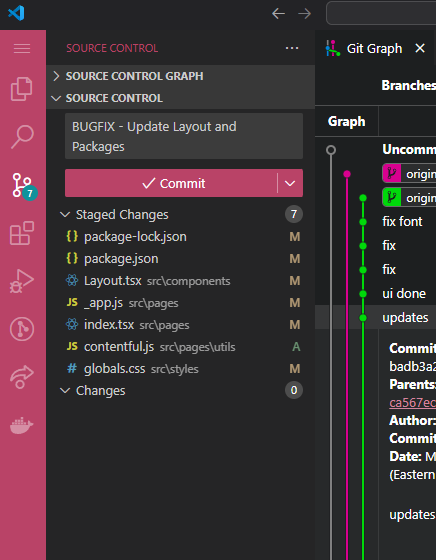Click the Graph column header
Screen dimensions: 436x560
[x=346, y=121]
